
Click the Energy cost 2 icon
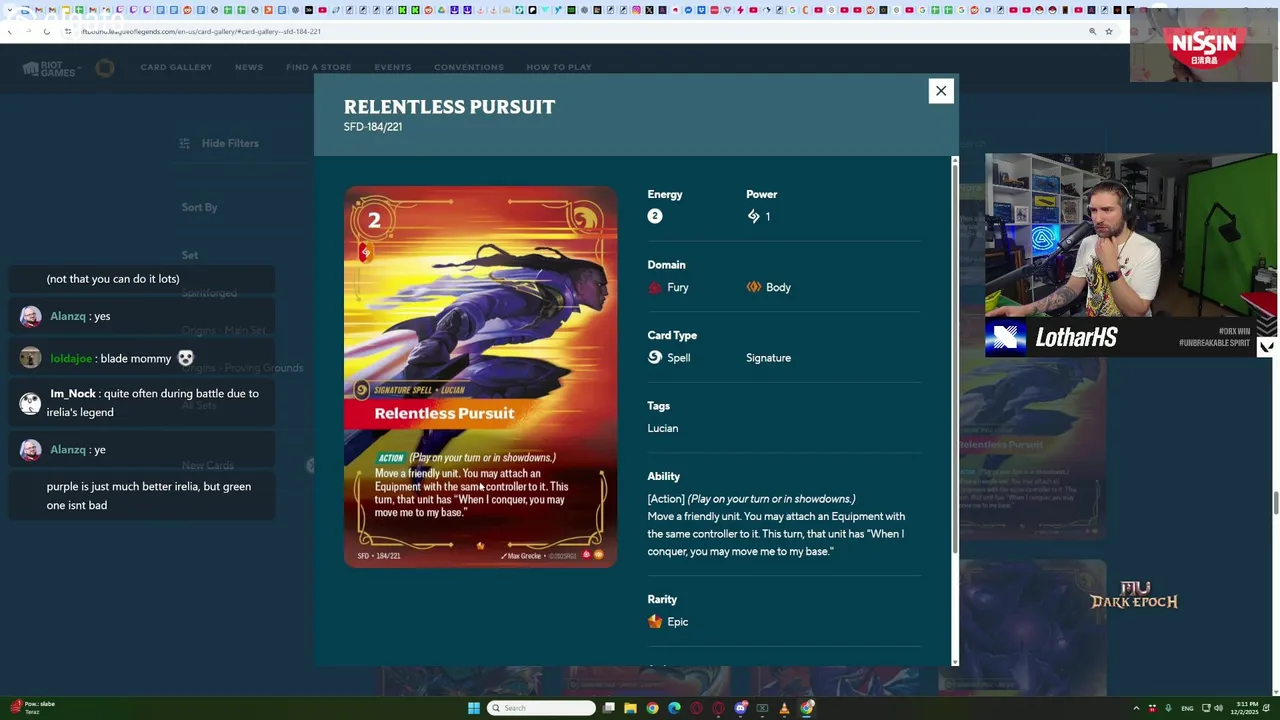(x=655, y=216)
